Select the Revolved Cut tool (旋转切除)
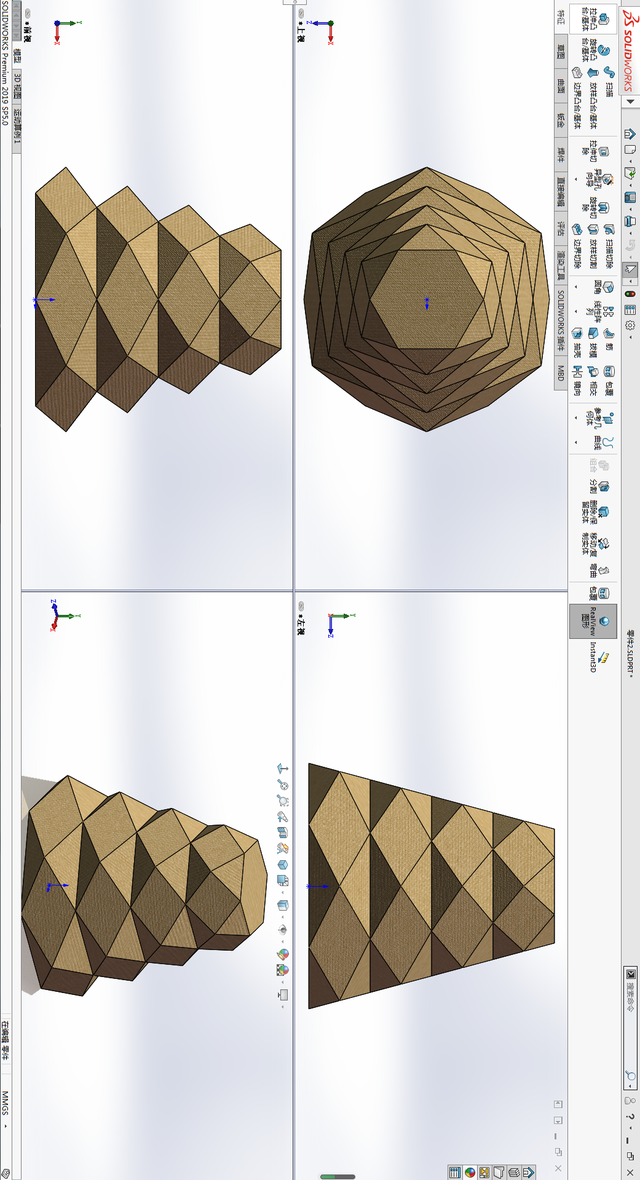This screenshot has height=1180, width=640. pyautogui.click(x=596, y=207)
